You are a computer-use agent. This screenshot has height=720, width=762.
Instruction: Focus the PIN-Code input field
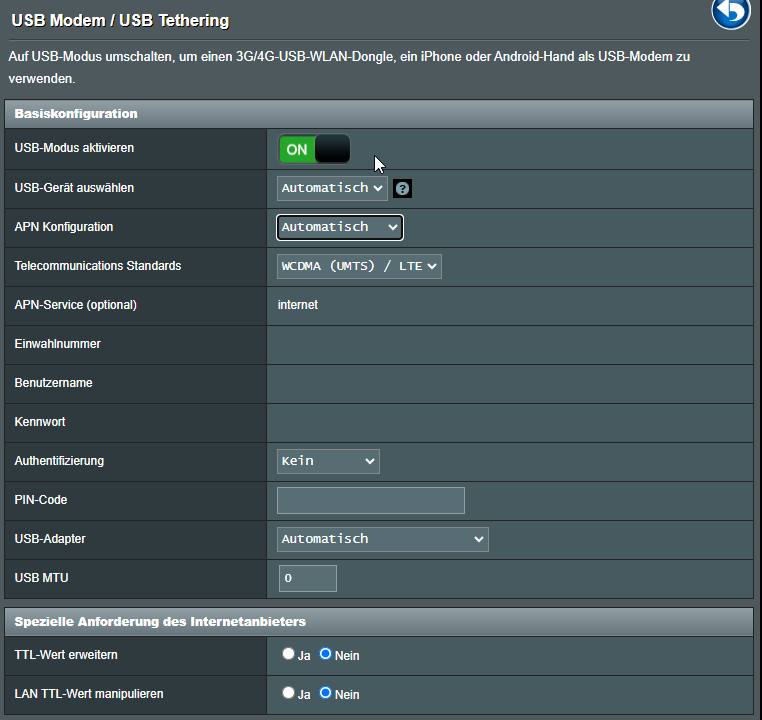(371, 500)
